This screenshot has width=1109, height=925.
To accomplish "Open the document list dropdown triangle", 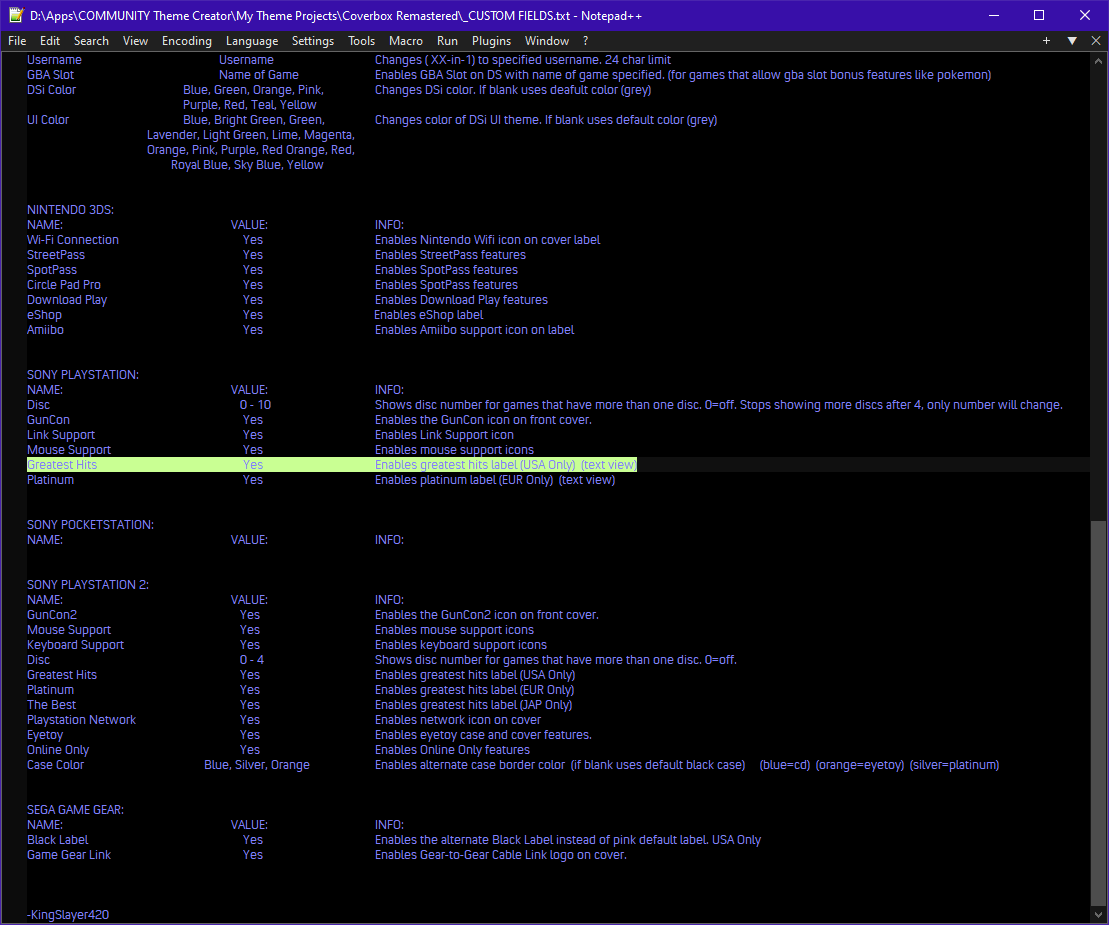I will (1072, 41).
